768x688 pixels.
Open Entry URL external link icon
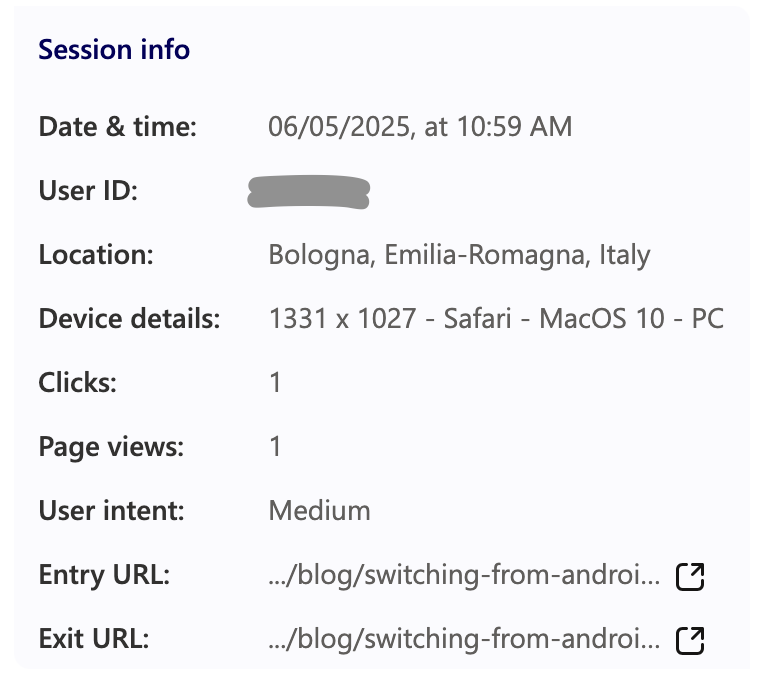(x=691, y=576)
